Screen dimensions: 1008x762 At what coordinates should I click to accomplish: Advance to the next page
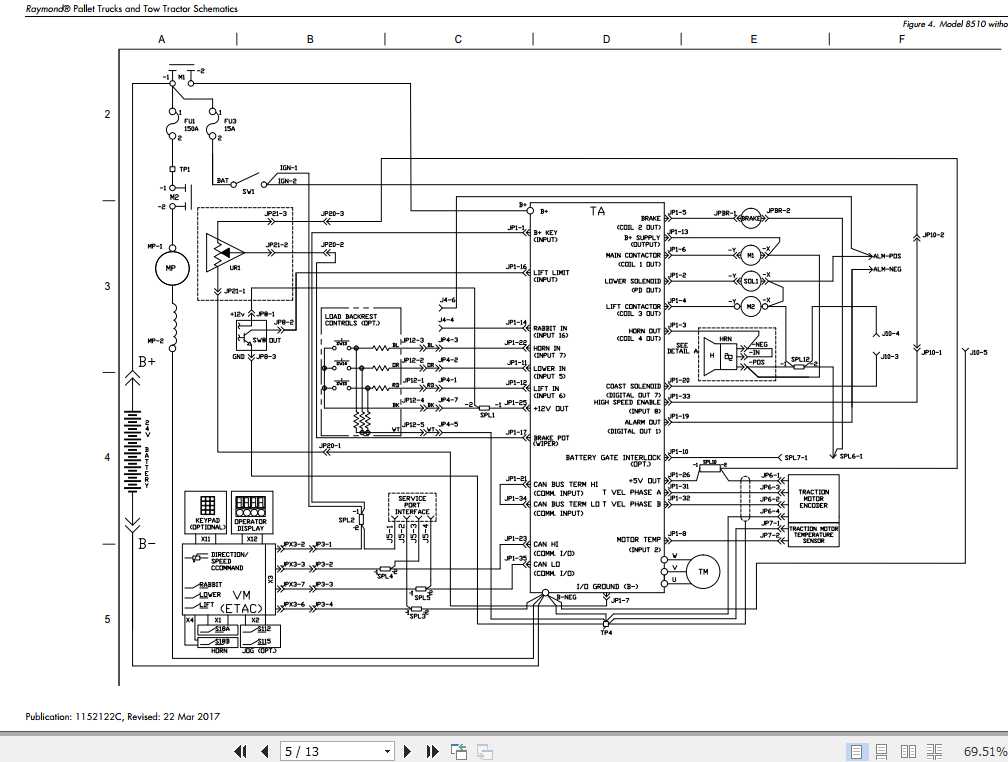point(407,750)
